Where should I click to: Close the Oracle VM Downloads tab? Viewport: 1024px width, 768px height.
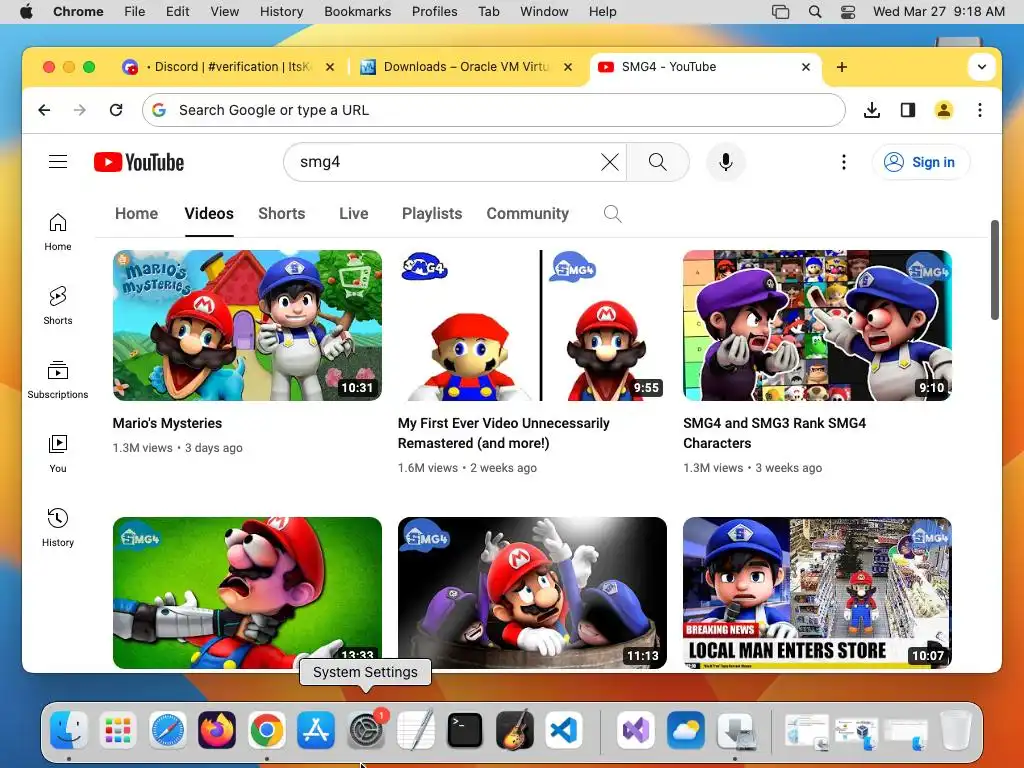click(x=568, y=67)
